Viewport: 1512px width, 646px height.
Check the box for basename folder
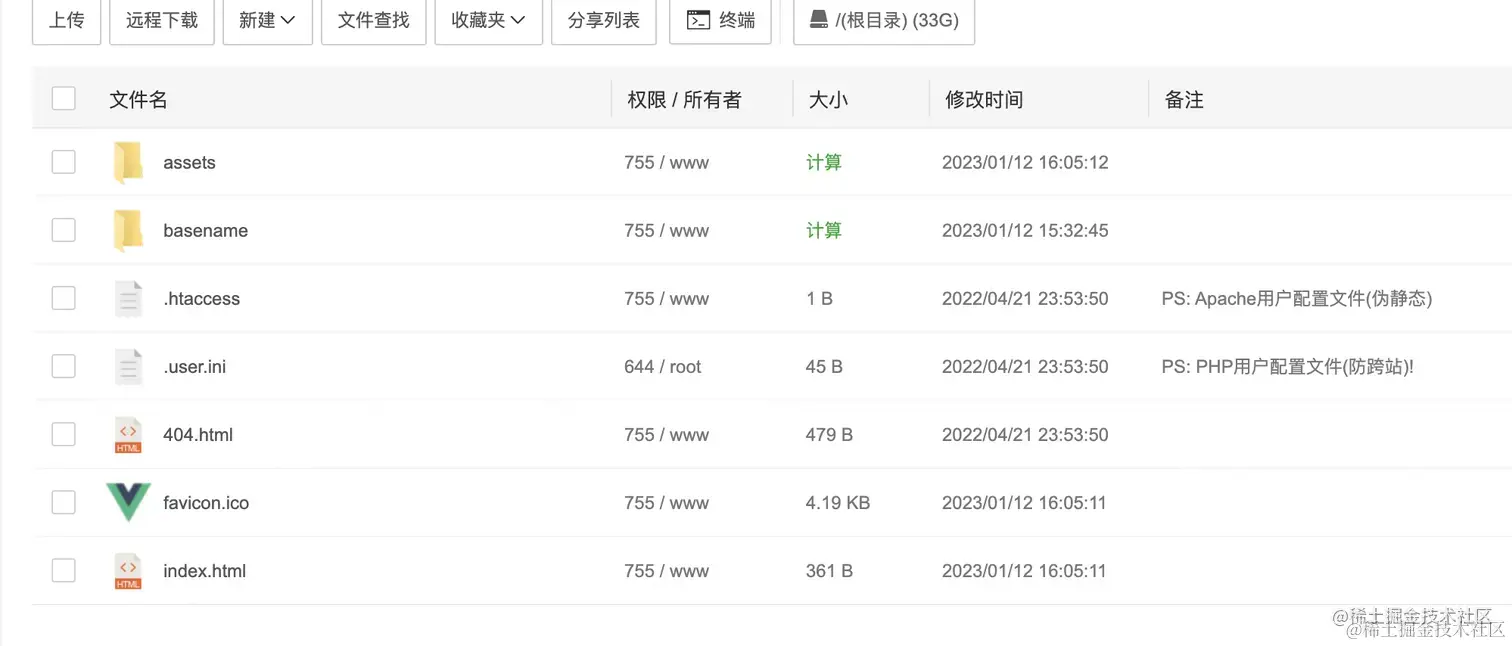[64, 230]
